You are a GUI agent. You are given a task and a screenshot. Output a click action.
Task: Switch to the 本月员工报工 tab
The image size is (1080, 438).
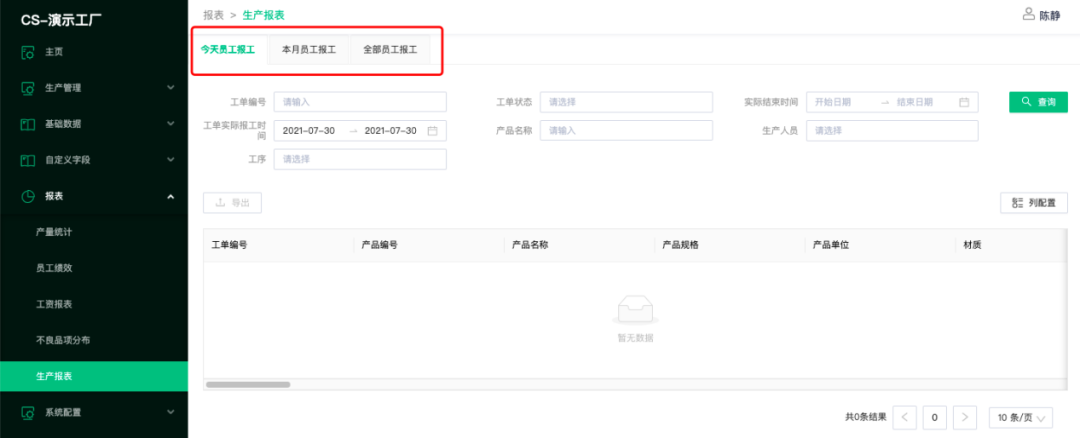(x=309, y=49)
